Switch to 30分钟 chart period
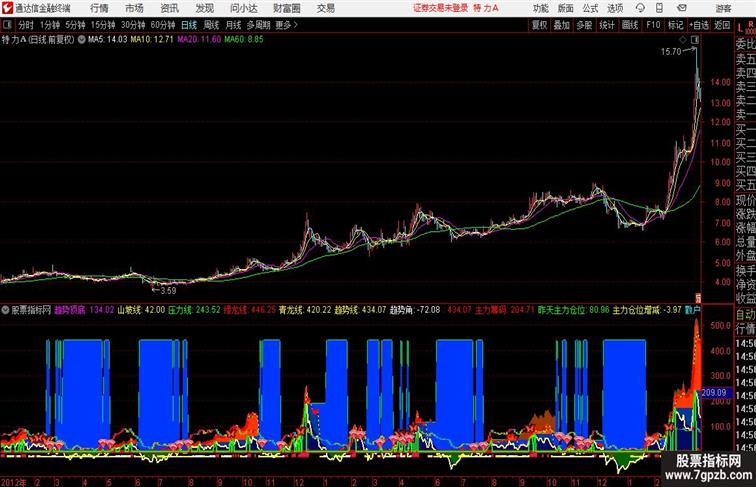 (133, 25)
